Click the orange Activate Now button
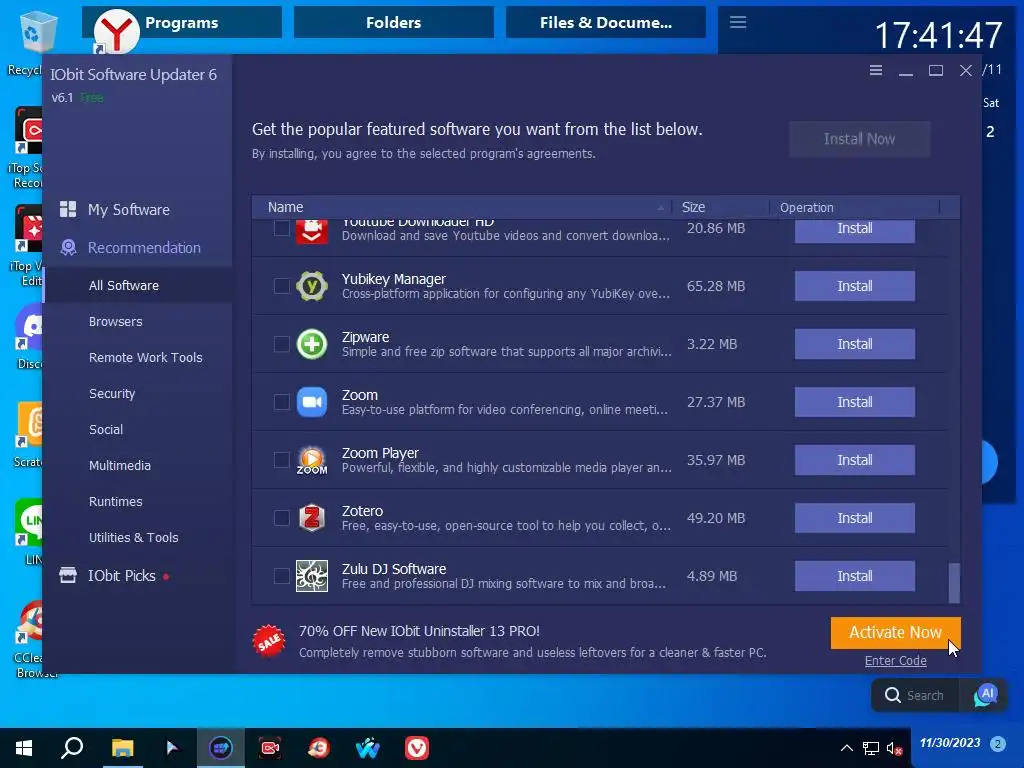 (x=895, y=633)
